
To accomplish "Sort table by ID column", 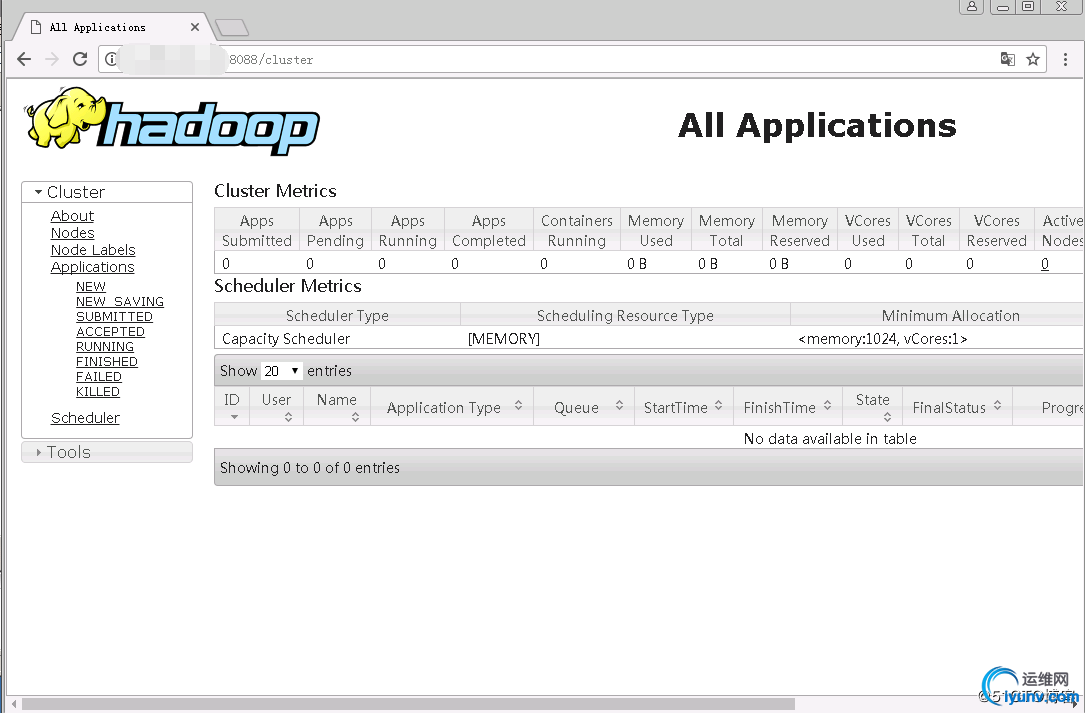I will 232,406.
